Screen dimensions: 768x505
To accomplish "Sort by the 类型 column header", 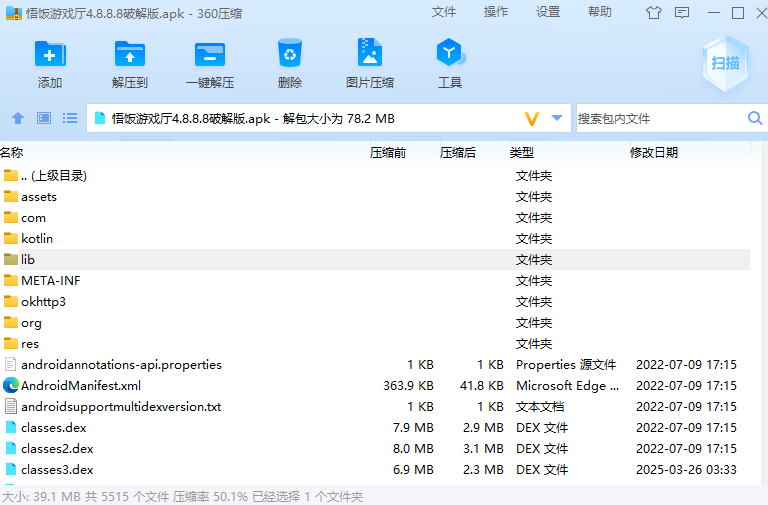I will [x=522, y=153].
